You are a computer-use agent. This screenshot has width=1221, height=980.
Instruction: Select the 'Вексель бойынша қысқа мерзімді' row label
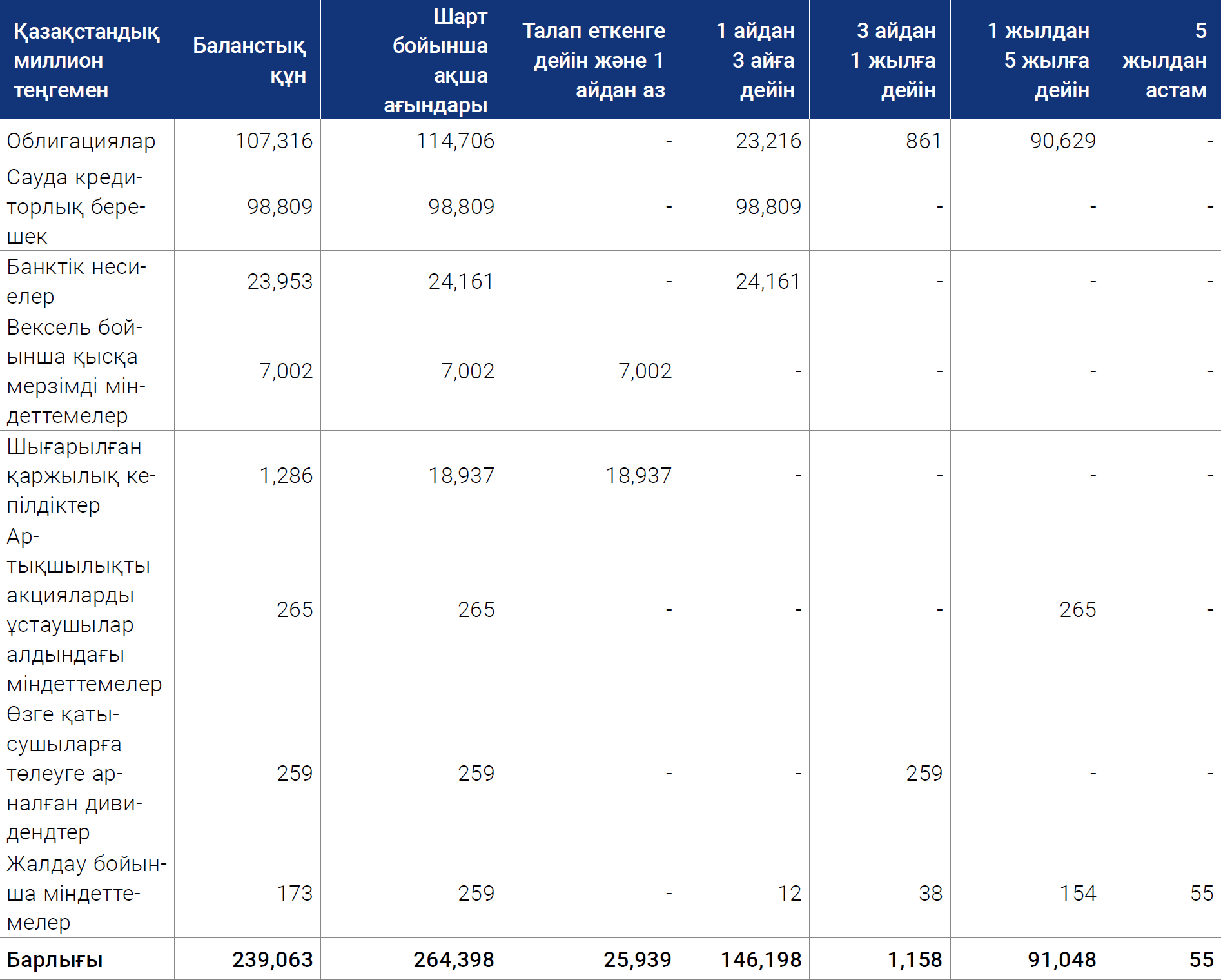(76, 371)
